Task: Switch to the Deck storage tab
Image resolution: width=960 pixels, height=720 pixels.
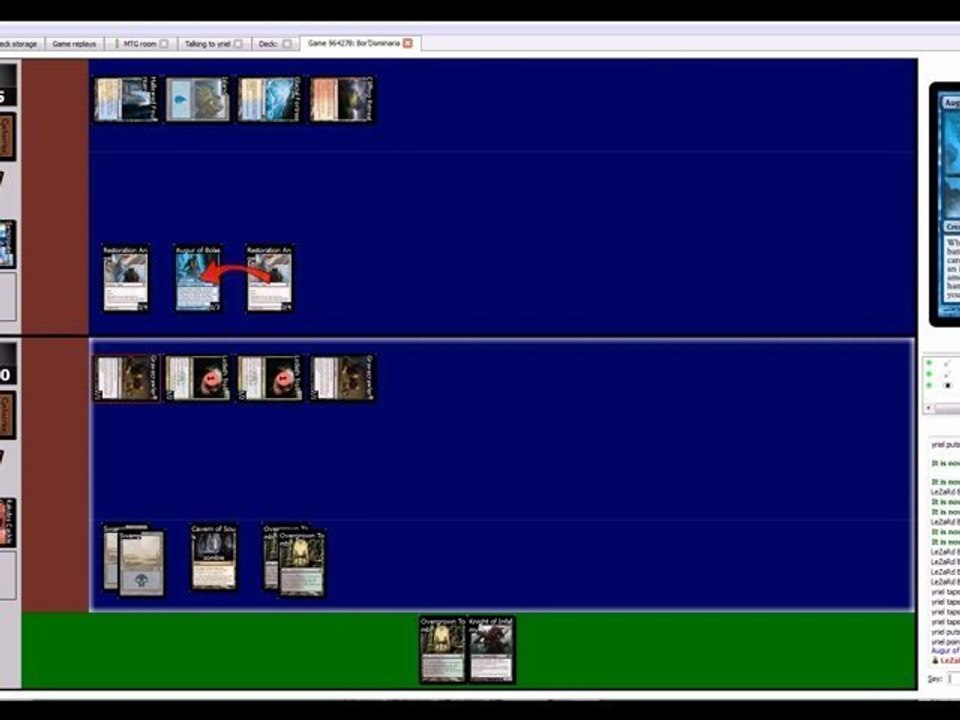Action: click(x=18, y=43)
